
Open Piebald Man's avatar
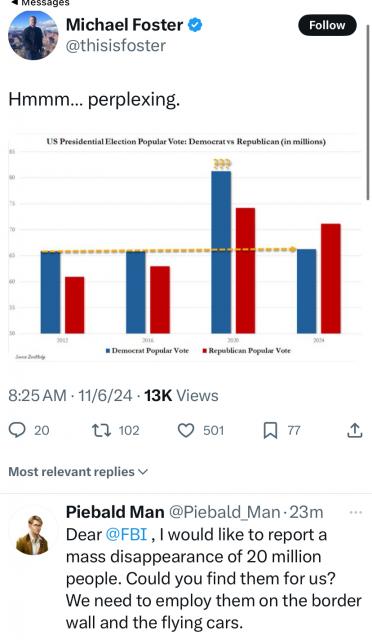(x=33, y=535)
